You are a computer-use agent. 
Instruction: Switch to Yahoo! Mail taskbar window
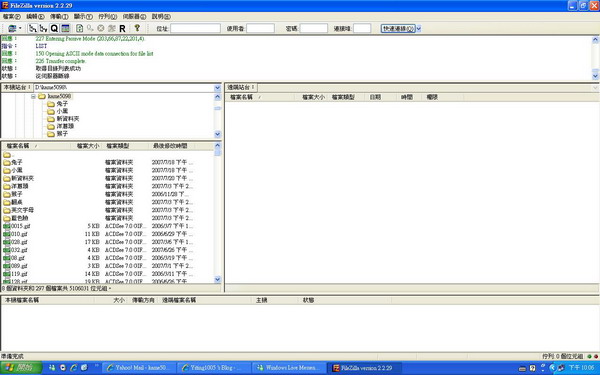pos(139,368)
